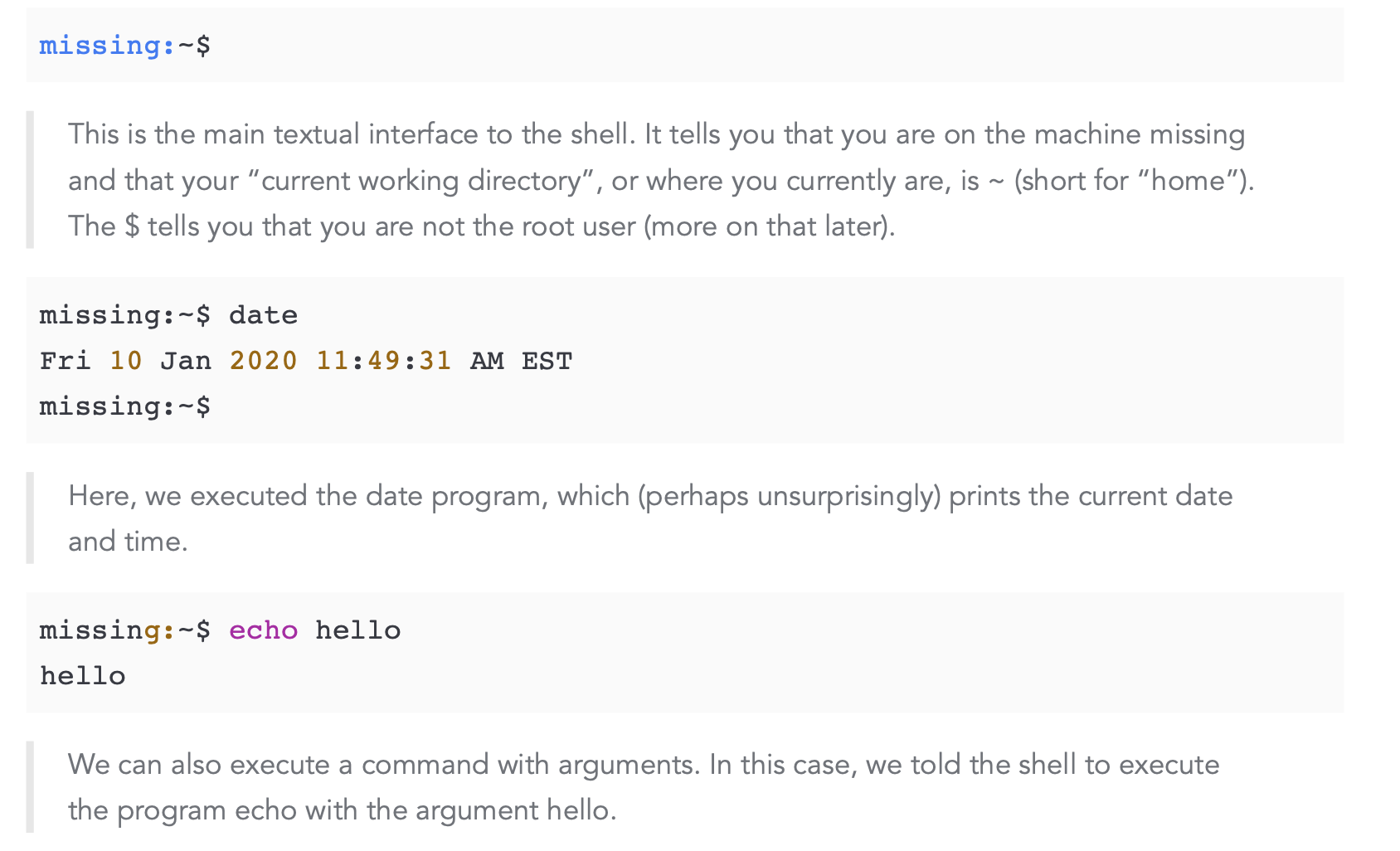This screenshot has width=1400, height=851.
Task: Click the time "11:49:31" in output
Action: (x=383, y=361)
